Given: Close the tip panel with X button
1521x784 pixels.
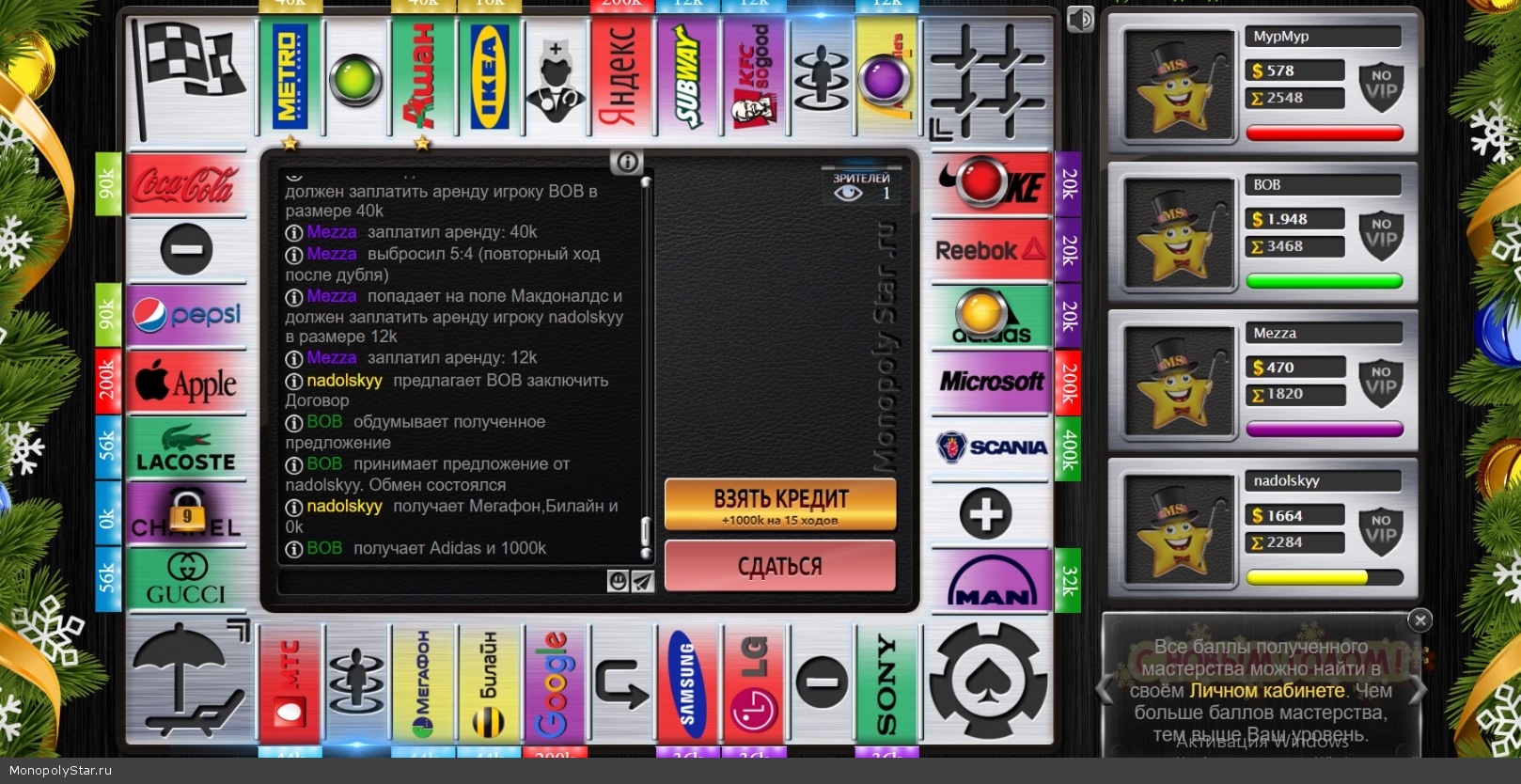Looking at the screenshot, I should [1420, 620].
